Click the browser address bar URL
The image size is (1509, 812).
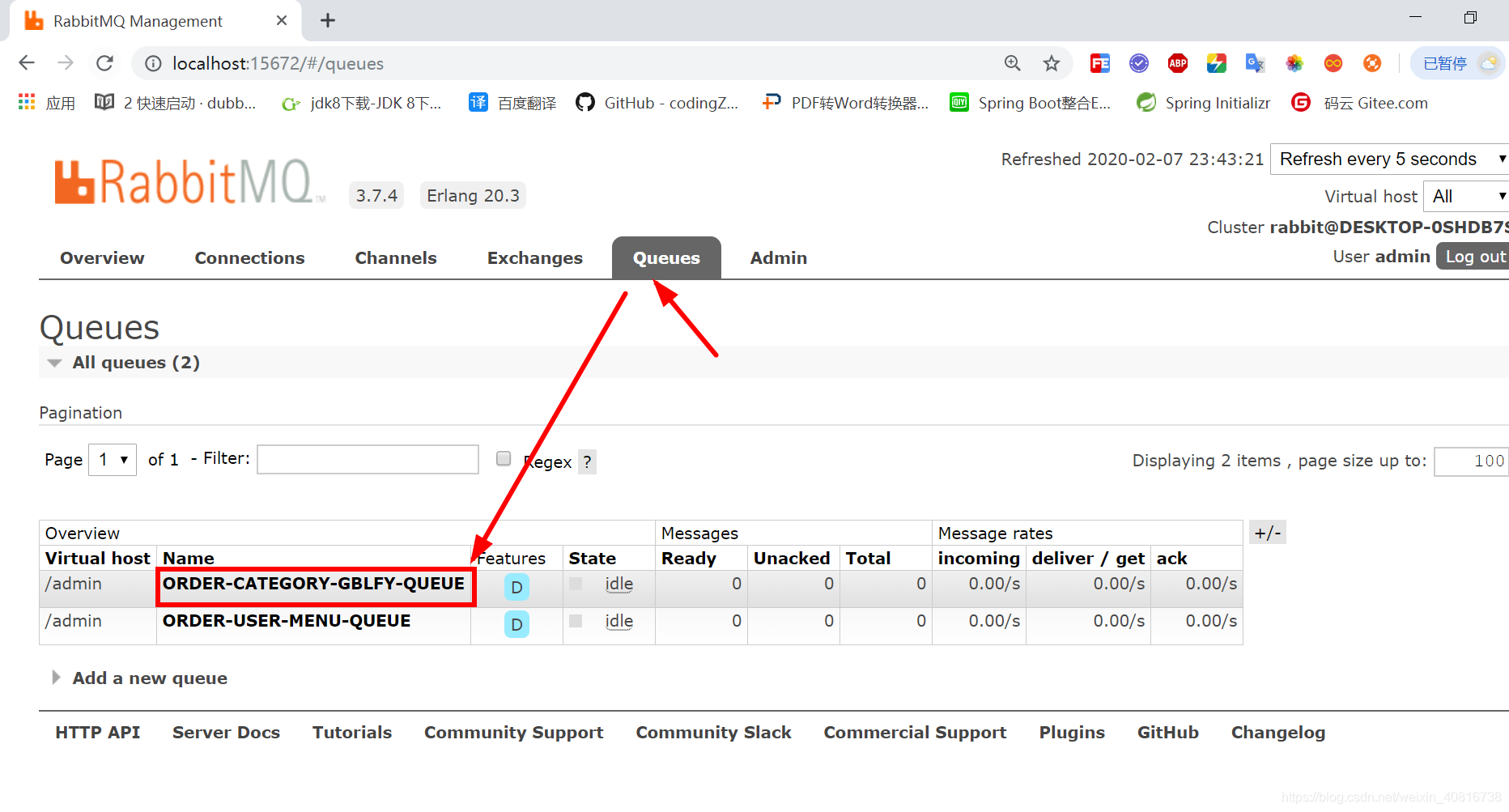click(278, 63)
